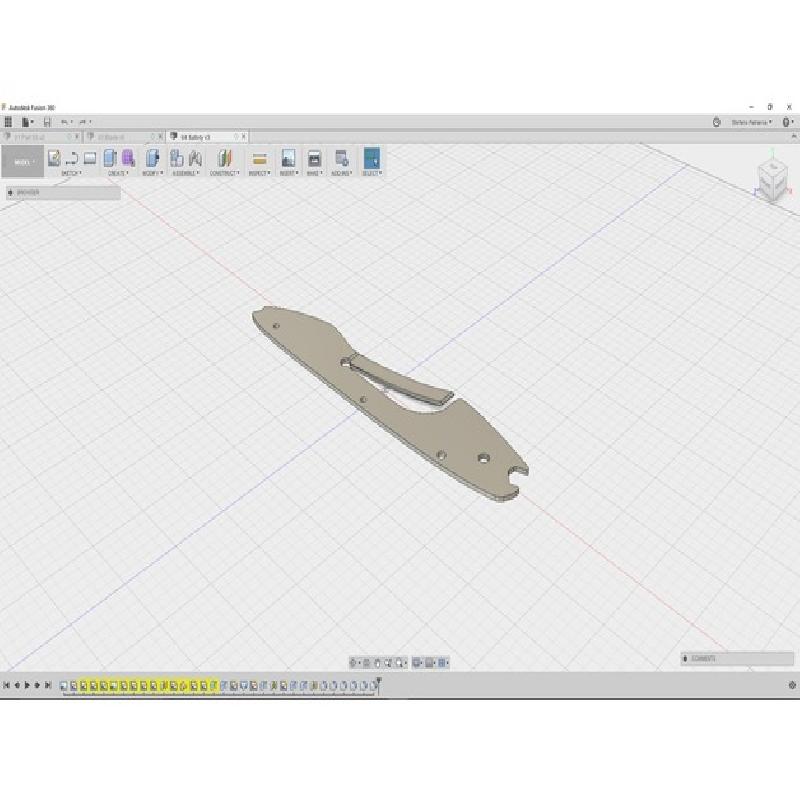This screenshot has height=800, width=800.
Task: Select the sketch Rectangle tool icon
Action: pos(90,158)
